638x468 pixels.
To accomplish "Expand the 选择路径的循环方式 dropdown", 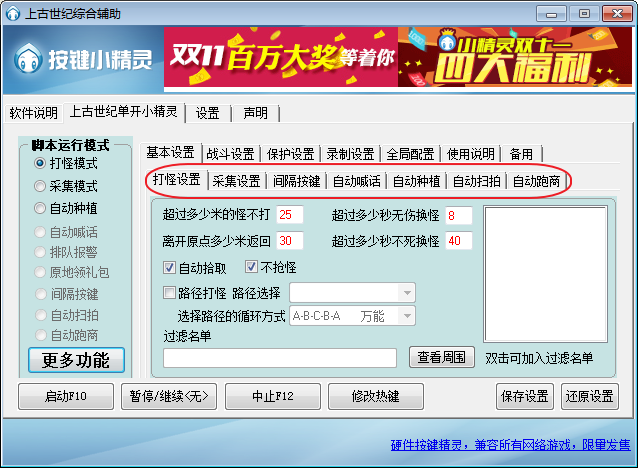I will (x=352, y=316).
